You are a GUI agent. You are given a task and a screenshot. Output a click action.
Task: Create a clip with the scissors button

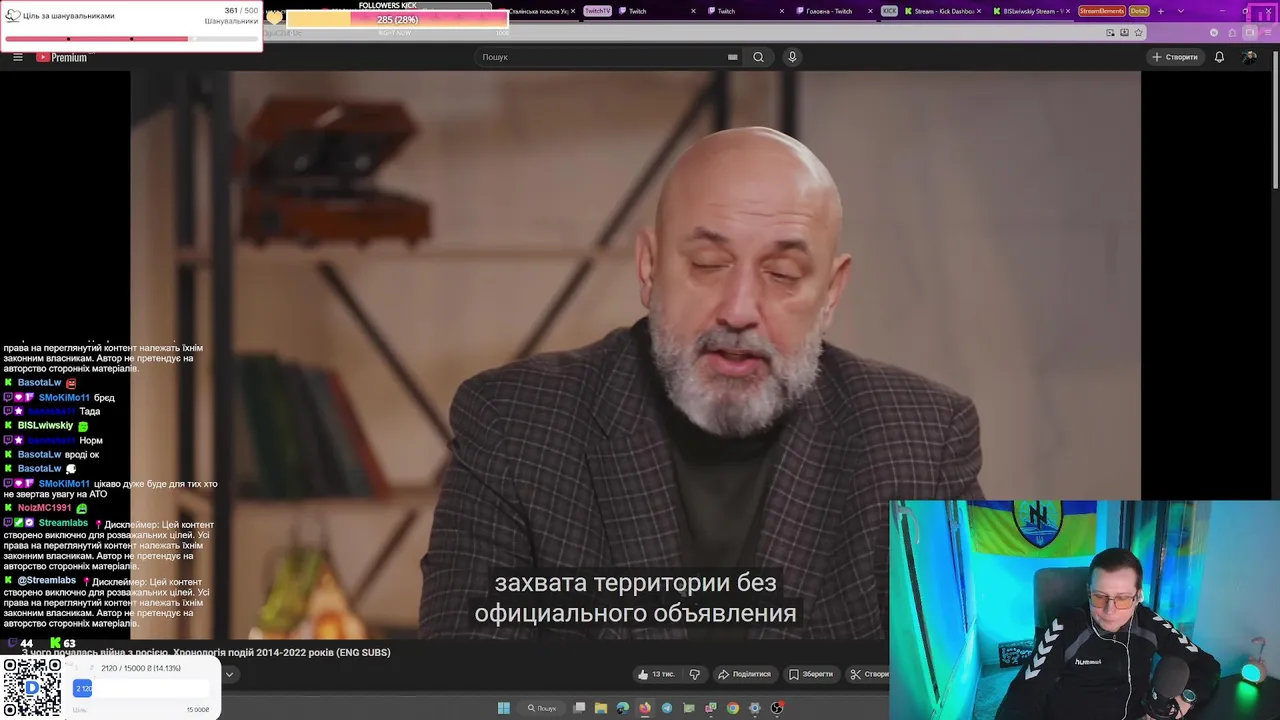tap(867, 674)
